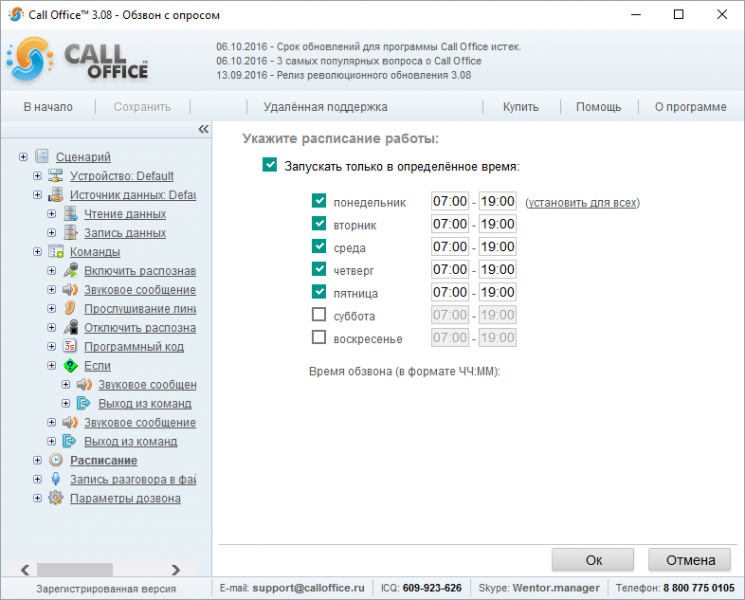Click the Прослушивание линии ear icon
745x600 pixels.
[x=70, y=308]
